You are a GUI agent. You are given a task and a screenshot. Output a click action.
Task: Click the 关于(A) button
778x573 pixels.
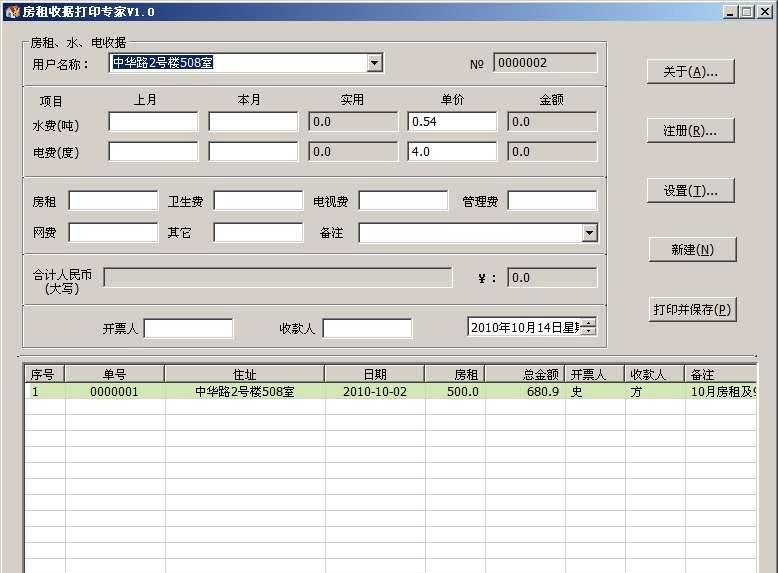691,71
